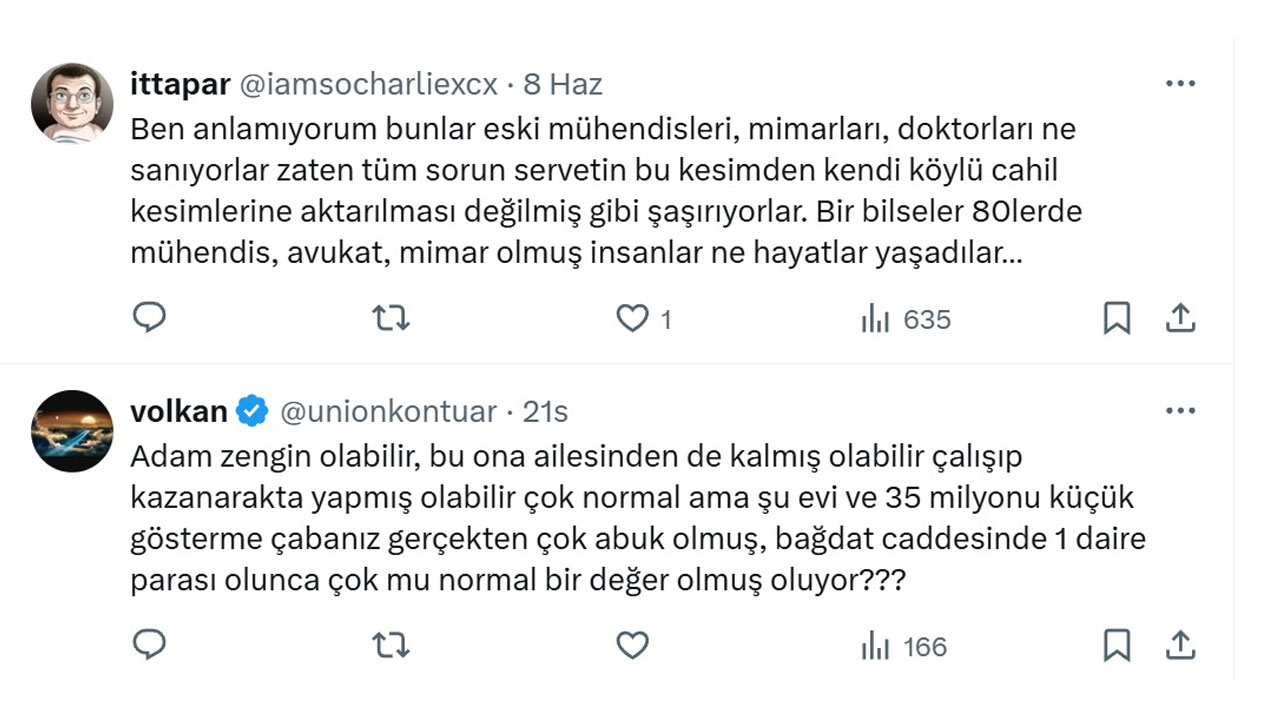
Task: Reply to ittapar's tweet
Action: click(x=150, y=318)
